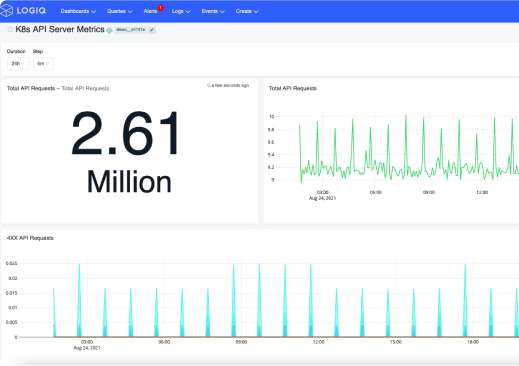
Task: Click the grey Total API Requests query link
Action: [x=85, y=88]
